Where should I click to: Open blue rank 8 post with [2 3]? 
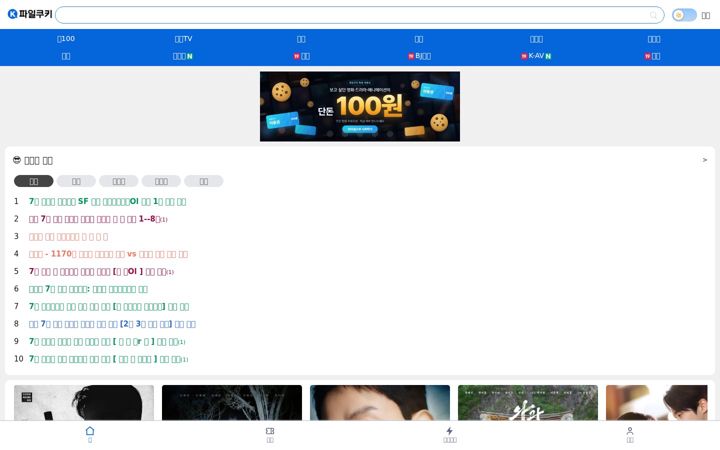point(112,324)
